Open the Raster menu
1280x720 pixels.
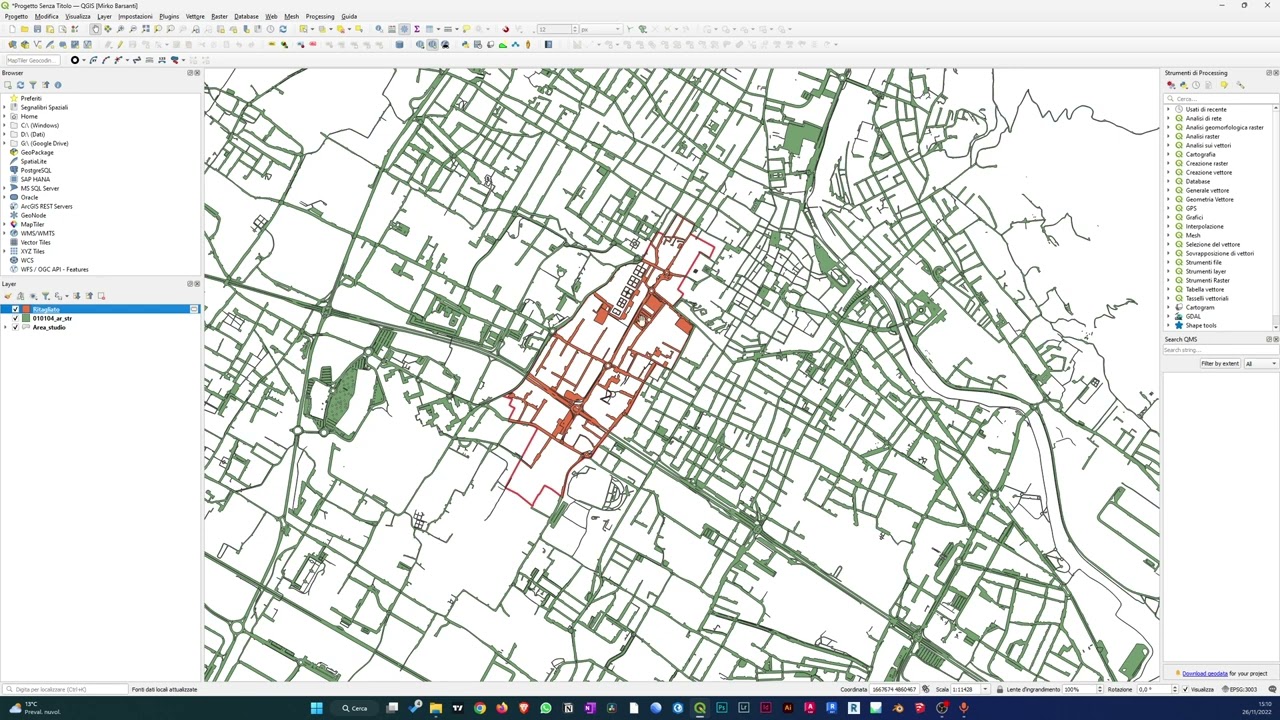point(219,16)
